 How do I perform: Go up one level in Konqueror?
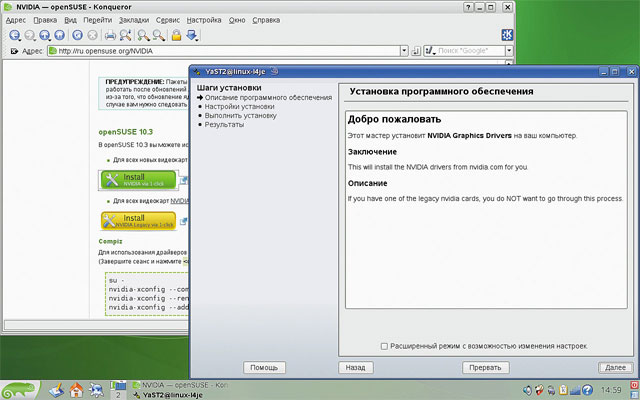(x=44, y=35)
